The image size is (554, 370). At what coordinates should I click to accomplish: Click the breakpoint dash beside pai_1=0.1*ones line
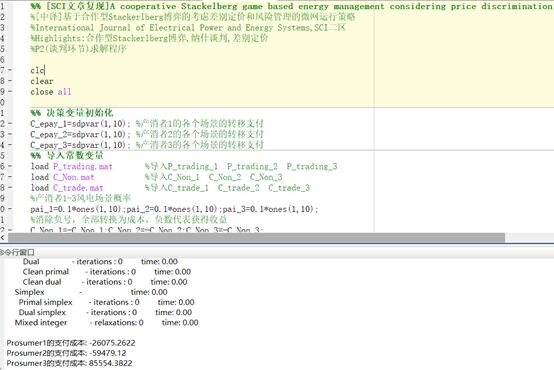point(10,209)
